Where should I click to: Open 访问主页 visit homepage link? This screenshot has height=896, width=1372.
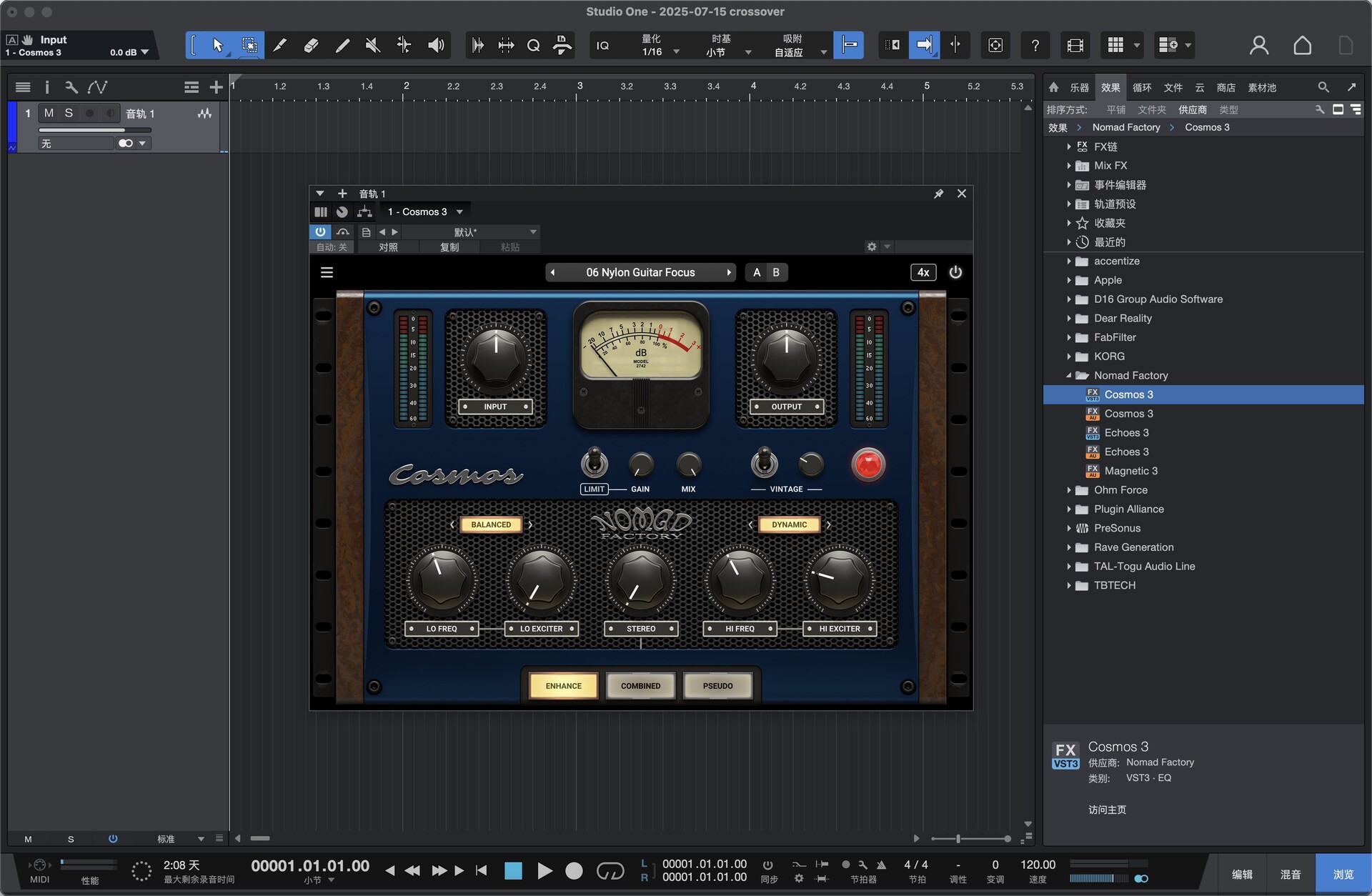(x=1107, y=810)
